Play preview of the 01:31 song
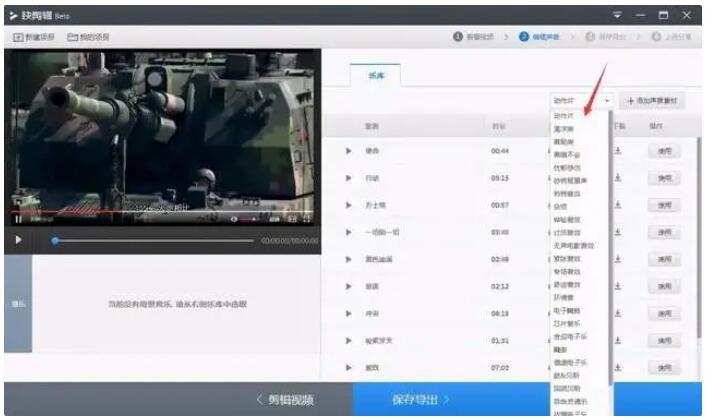 [x=348, y=341]
